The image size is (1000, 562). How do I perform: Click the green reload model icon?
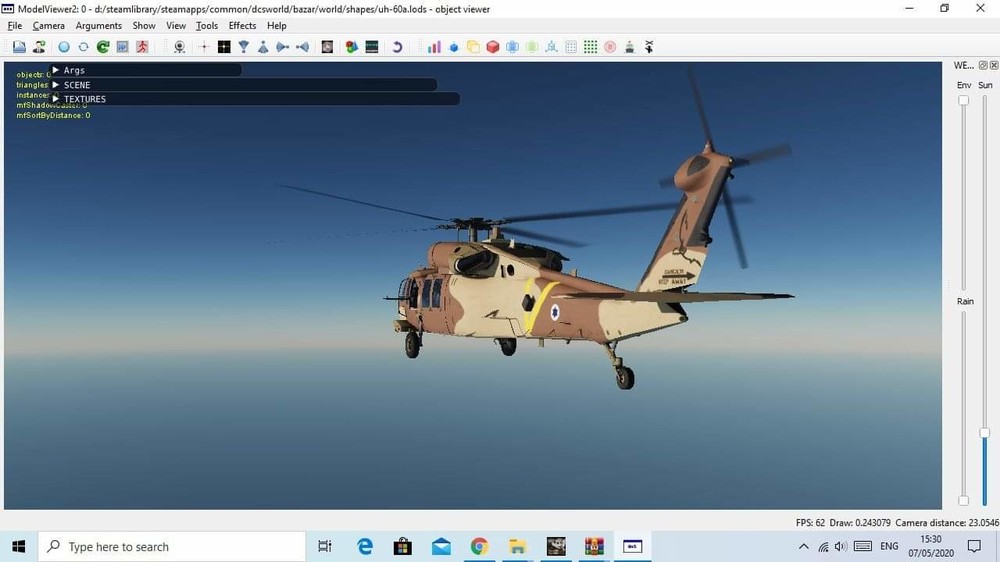point(102,47)
